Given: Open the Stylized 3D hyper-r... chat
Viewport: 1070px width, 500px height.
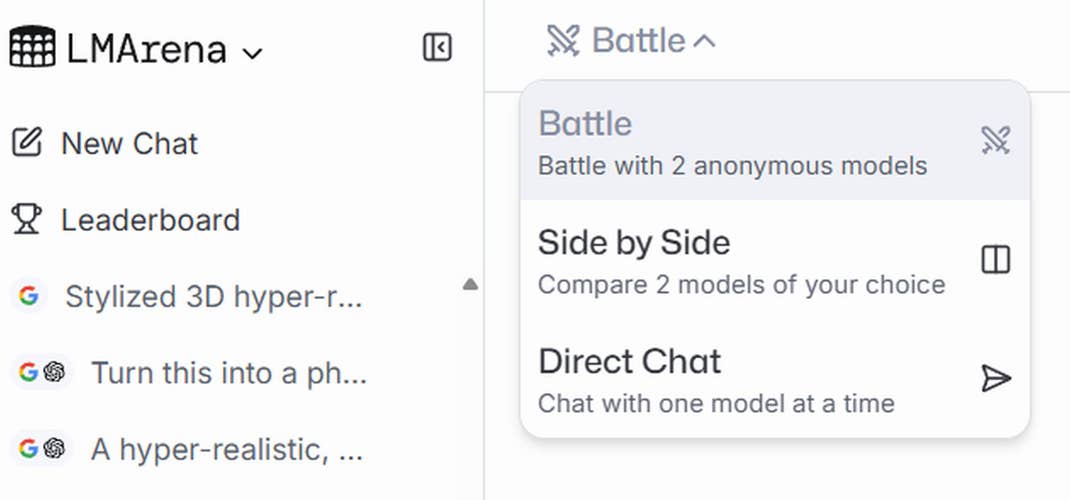Looking at the screenshot, I should [213, 296].
